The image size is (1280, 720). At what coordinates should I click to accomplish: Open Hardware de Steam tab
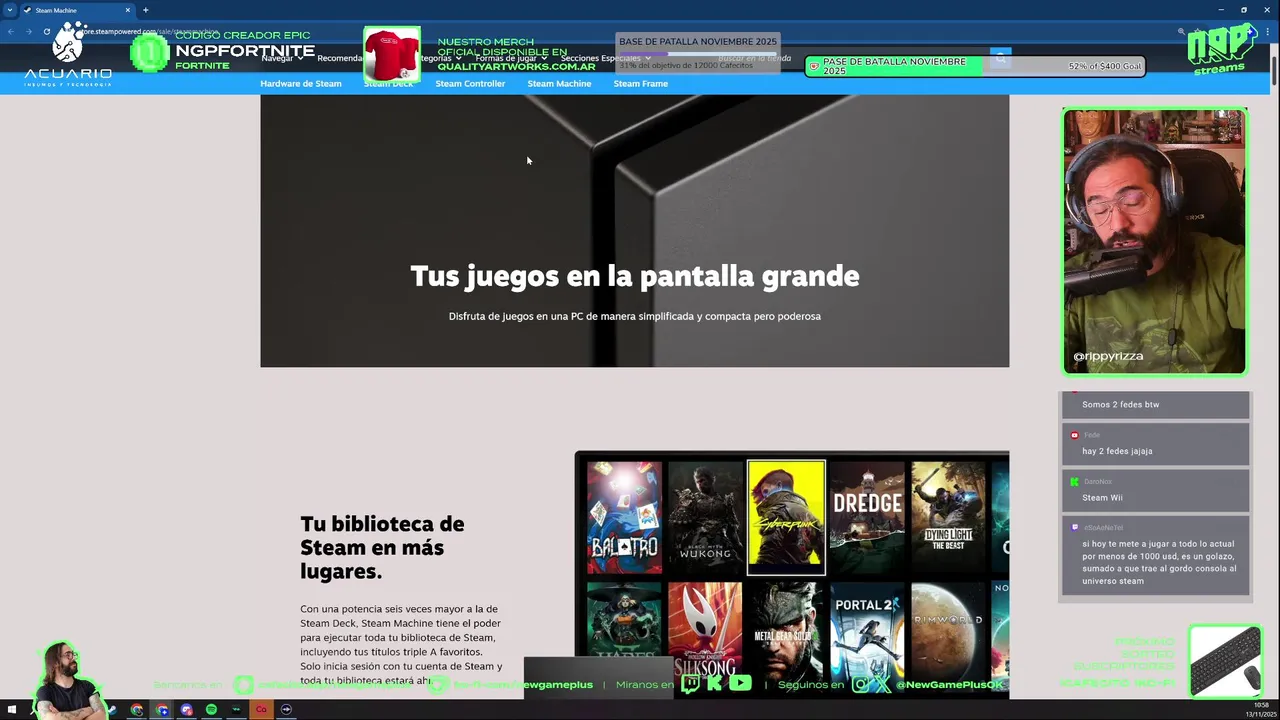coord(301,84)
